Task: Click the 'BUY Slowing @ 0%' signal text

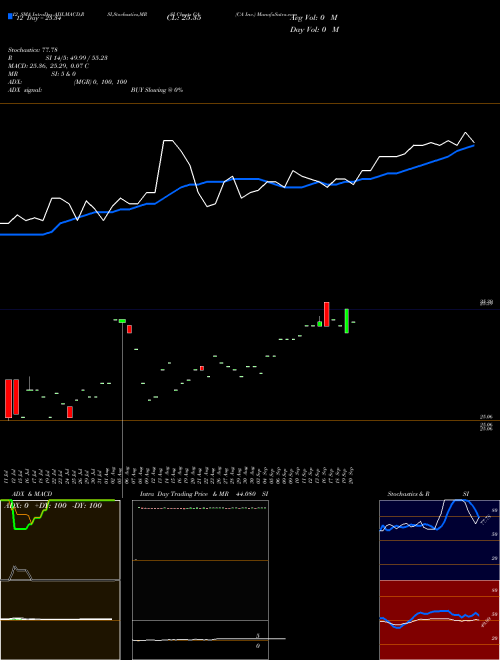Action: [x=157, y=90]
